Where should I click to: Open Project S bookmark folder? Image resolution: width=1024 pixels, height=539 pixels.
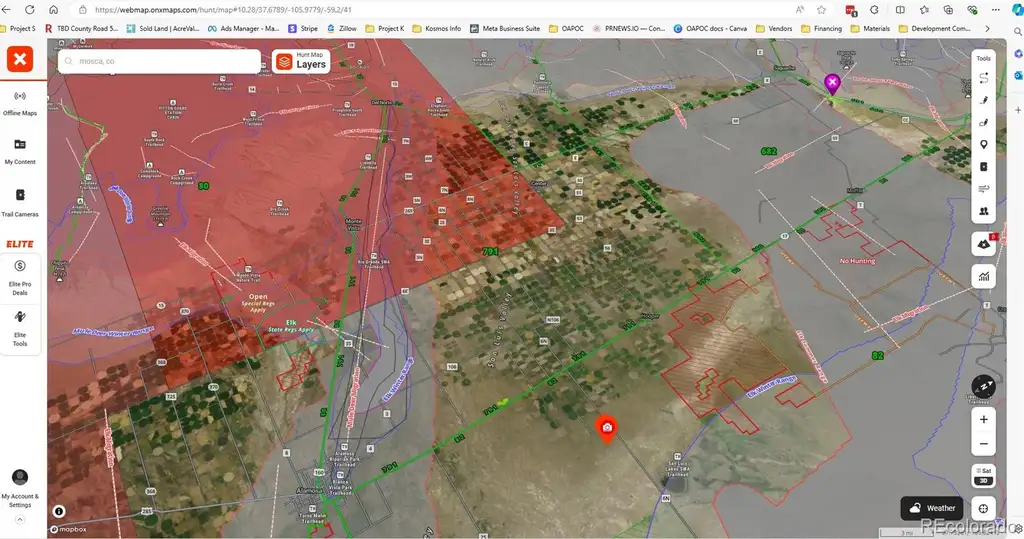point(18,29)
